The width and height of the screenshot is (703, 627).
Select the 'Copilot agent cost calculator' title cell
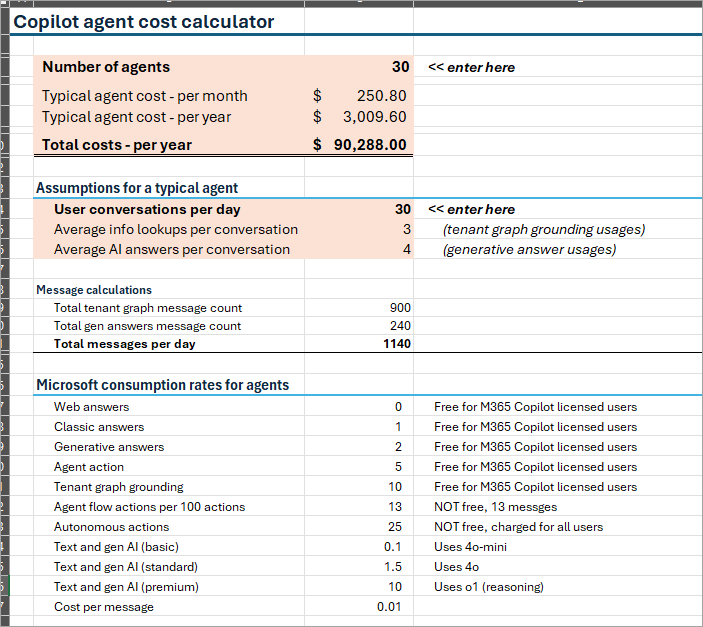[143, 22]
